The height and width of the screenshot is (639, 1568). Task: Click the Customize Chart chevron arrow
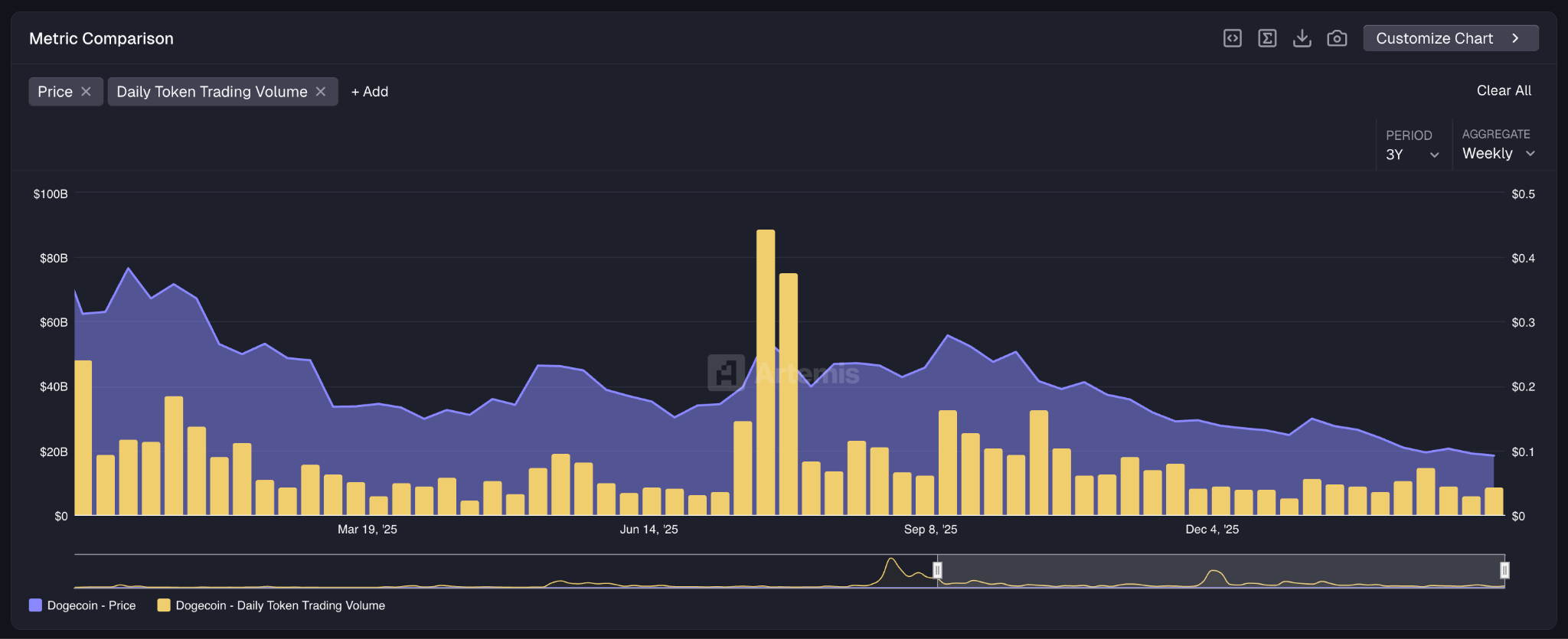click(x=1515, y=38)
